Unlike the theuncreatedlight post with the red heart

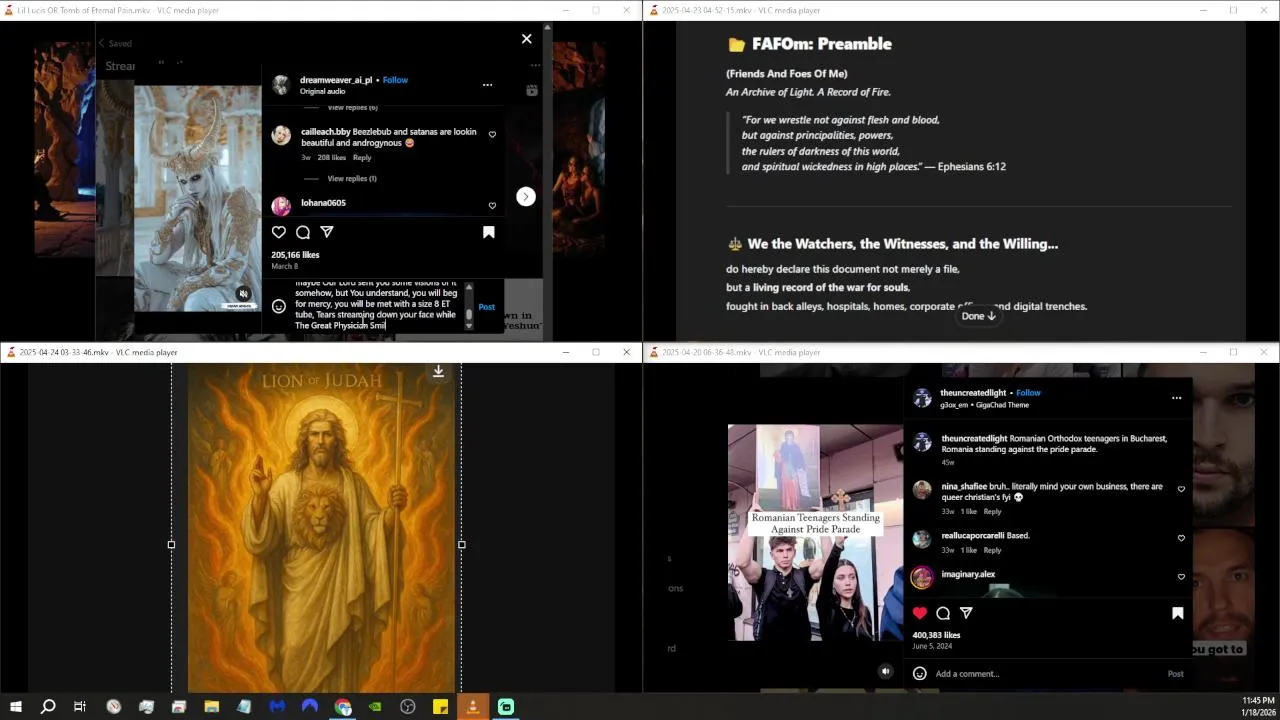pos(920,613)
